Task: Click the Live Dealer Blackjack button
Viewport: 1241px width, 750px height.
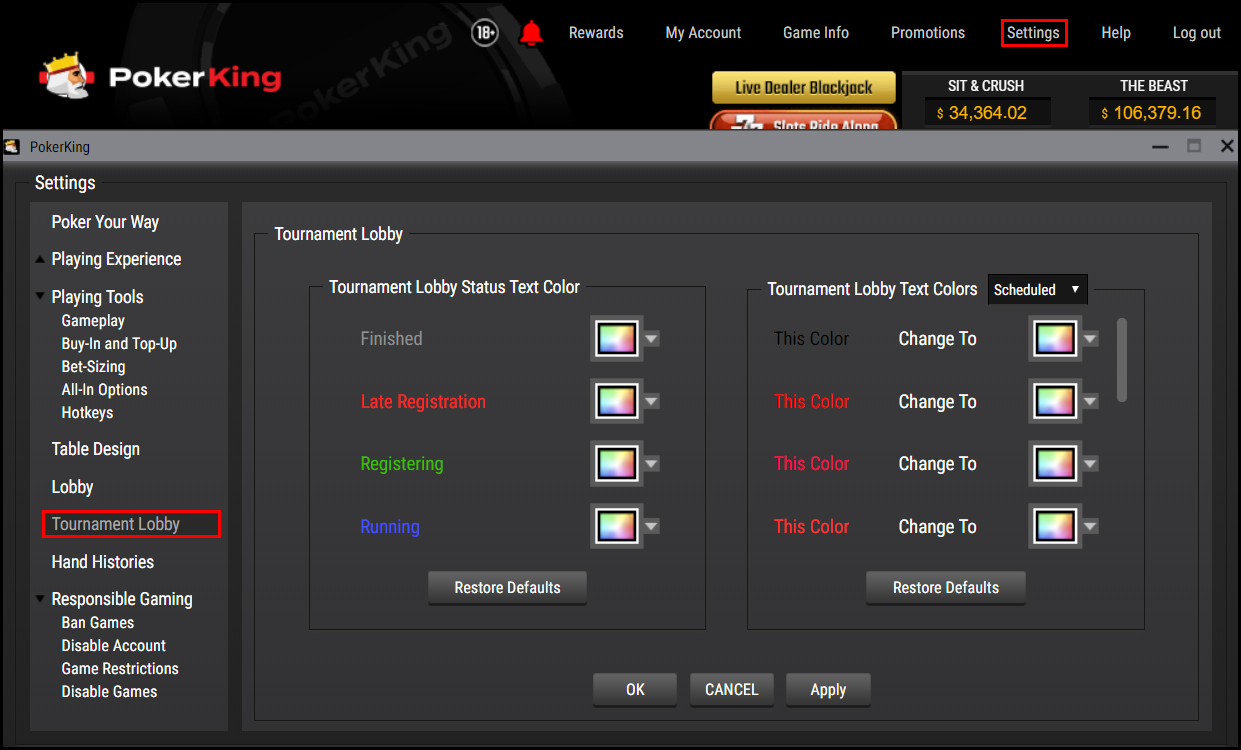Action: [803, 88]
